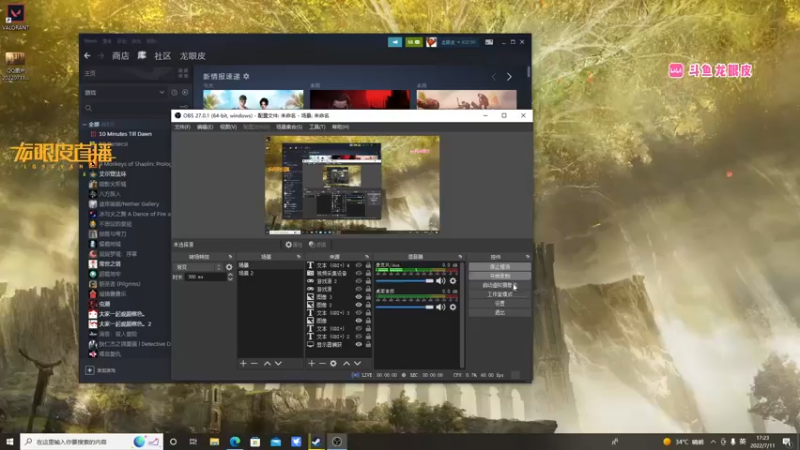The image size is (800, 450).
Task: Open Steam account name dropdown
Action: 458,42
